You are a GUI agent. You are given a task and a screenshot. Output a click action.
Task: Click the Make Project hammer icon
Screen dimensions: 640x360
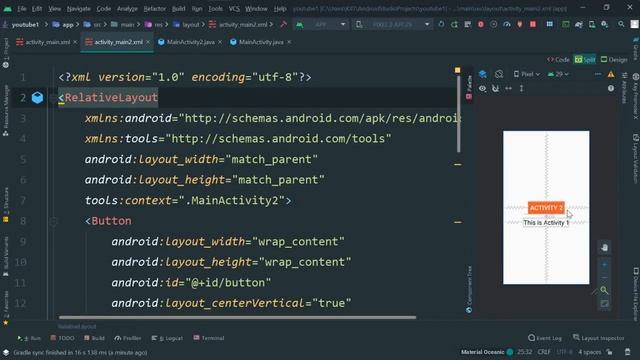tap(283, 24)
